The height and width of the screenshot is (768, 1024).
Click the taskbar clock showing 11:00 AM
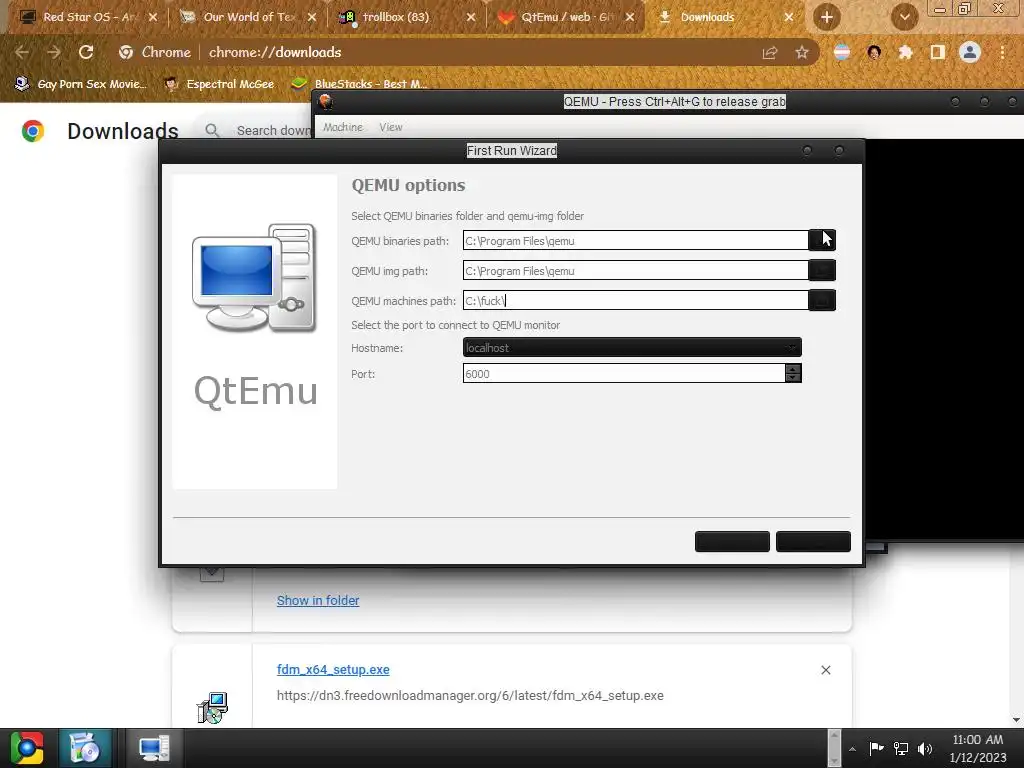click(978, 748)
